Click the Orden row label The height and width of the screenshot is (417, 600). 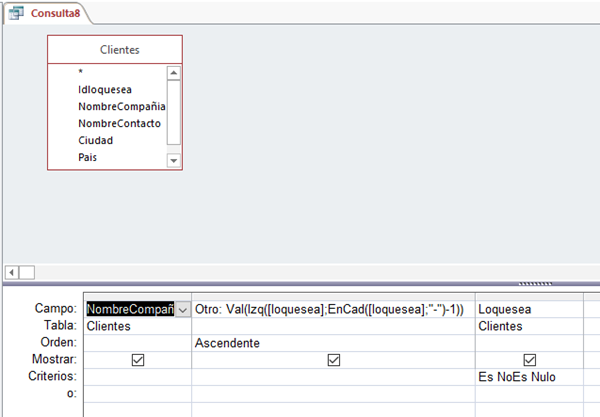[59, 342]
